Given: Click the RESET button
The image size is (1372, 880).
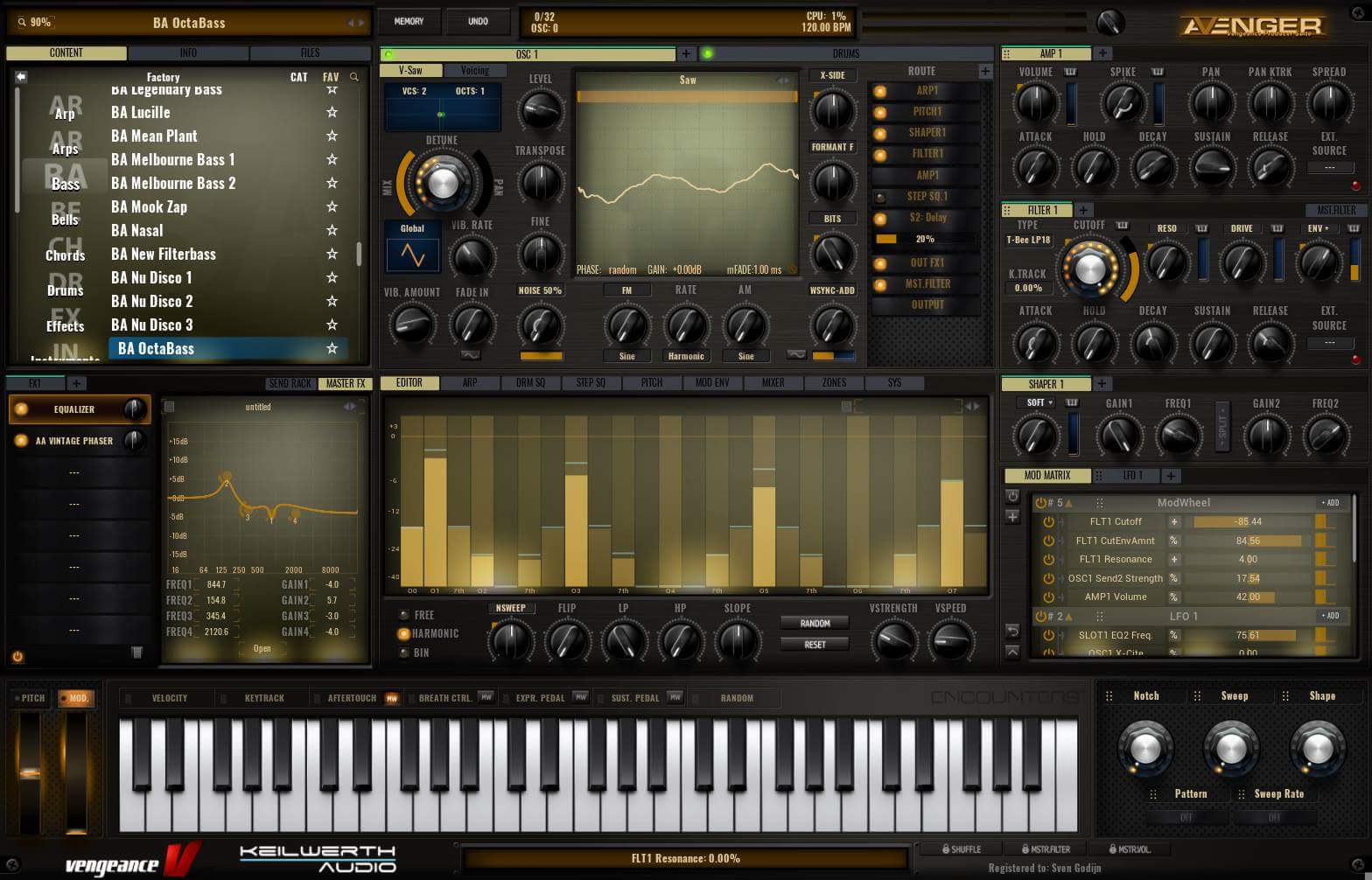Looking at the screenshot, I should 815,645.
